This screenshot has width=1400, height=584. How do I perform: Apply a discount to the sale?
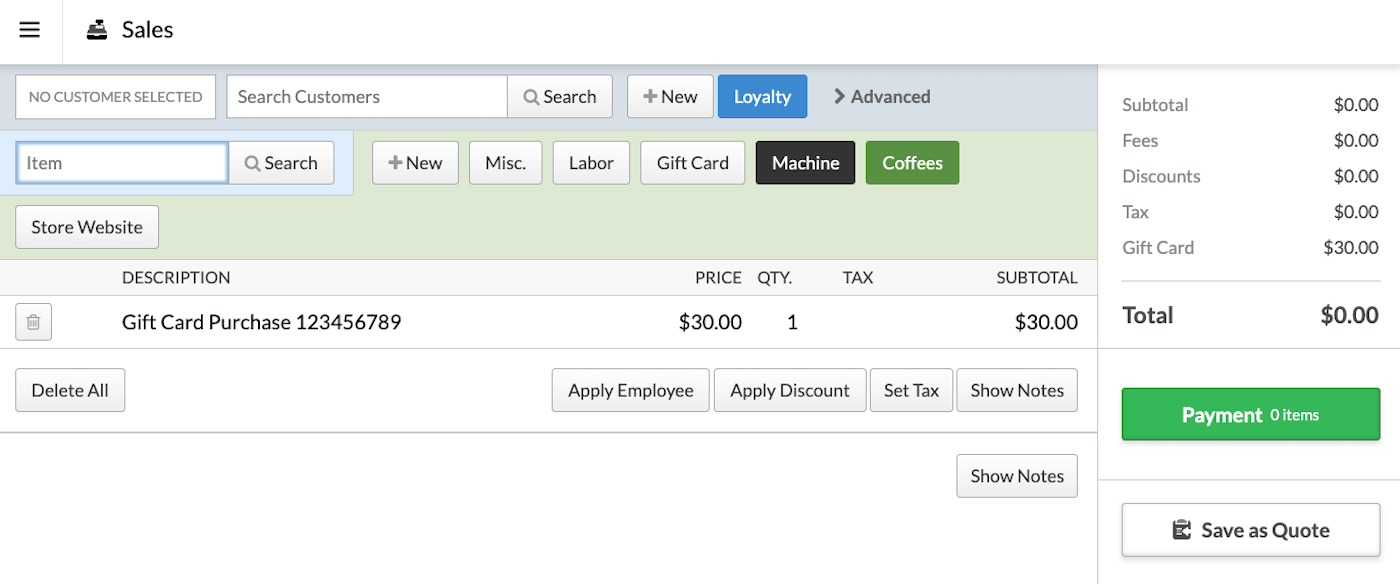789,390
